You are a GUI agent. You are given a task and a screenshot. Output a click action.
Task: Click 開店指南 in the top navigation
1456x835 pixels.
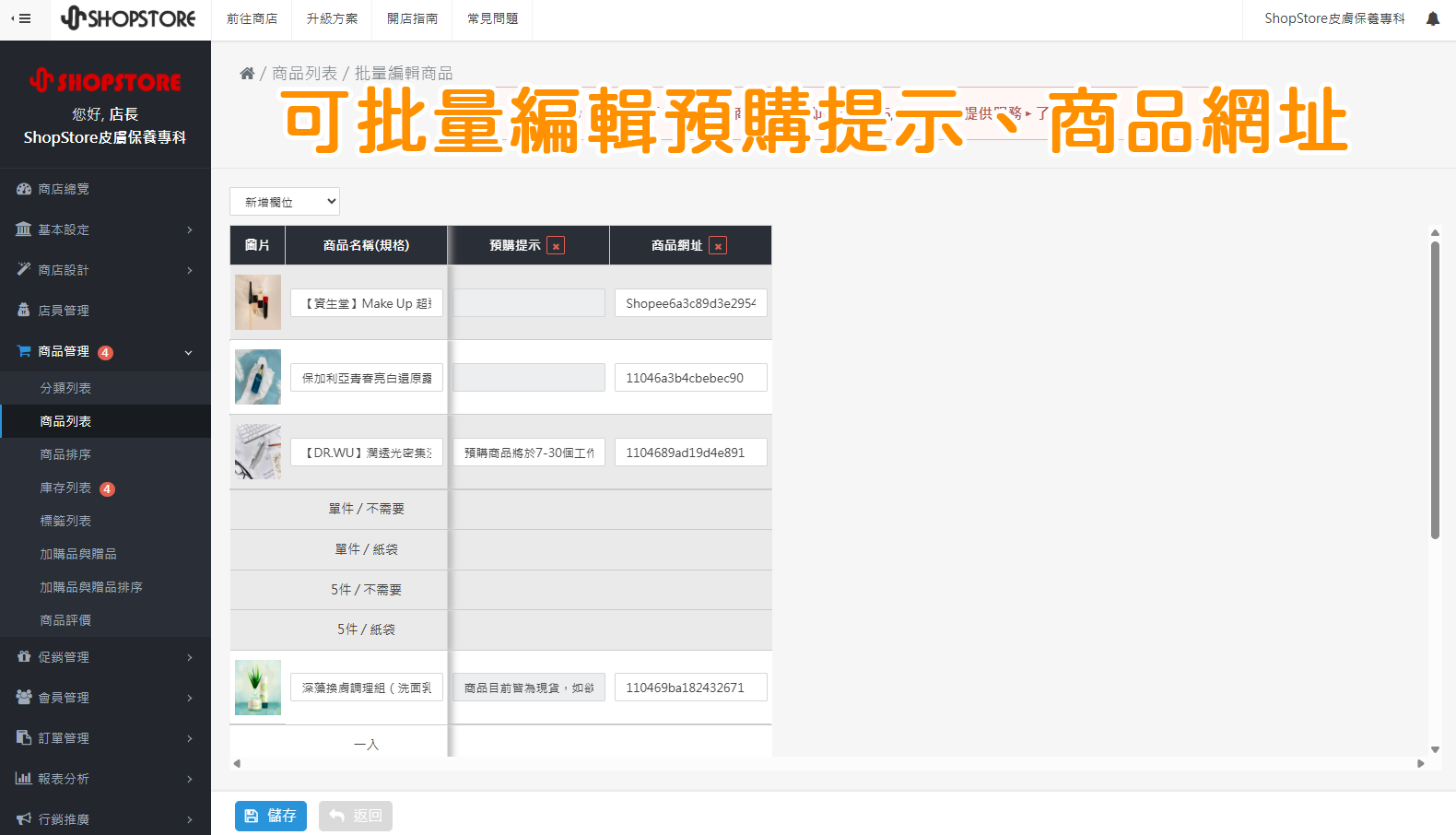pos(412,18)
